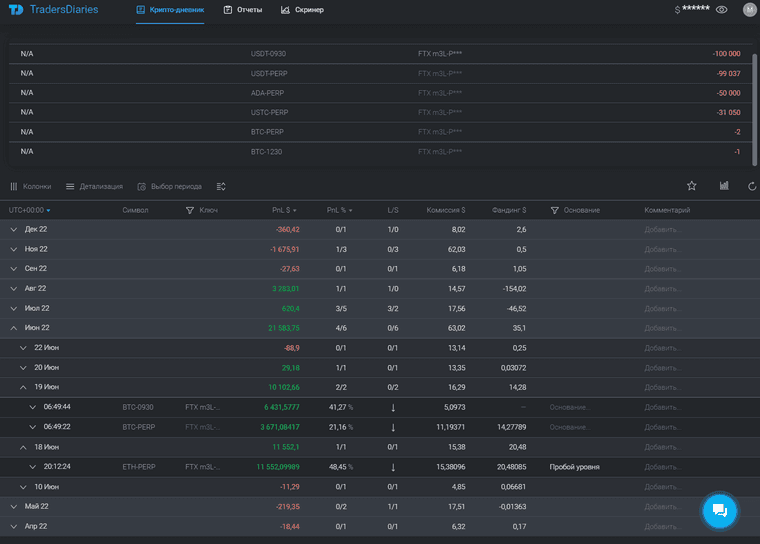Open the UTC+00:00 timezone dropdown
This screenshot has height=544, width=760.
30,210
